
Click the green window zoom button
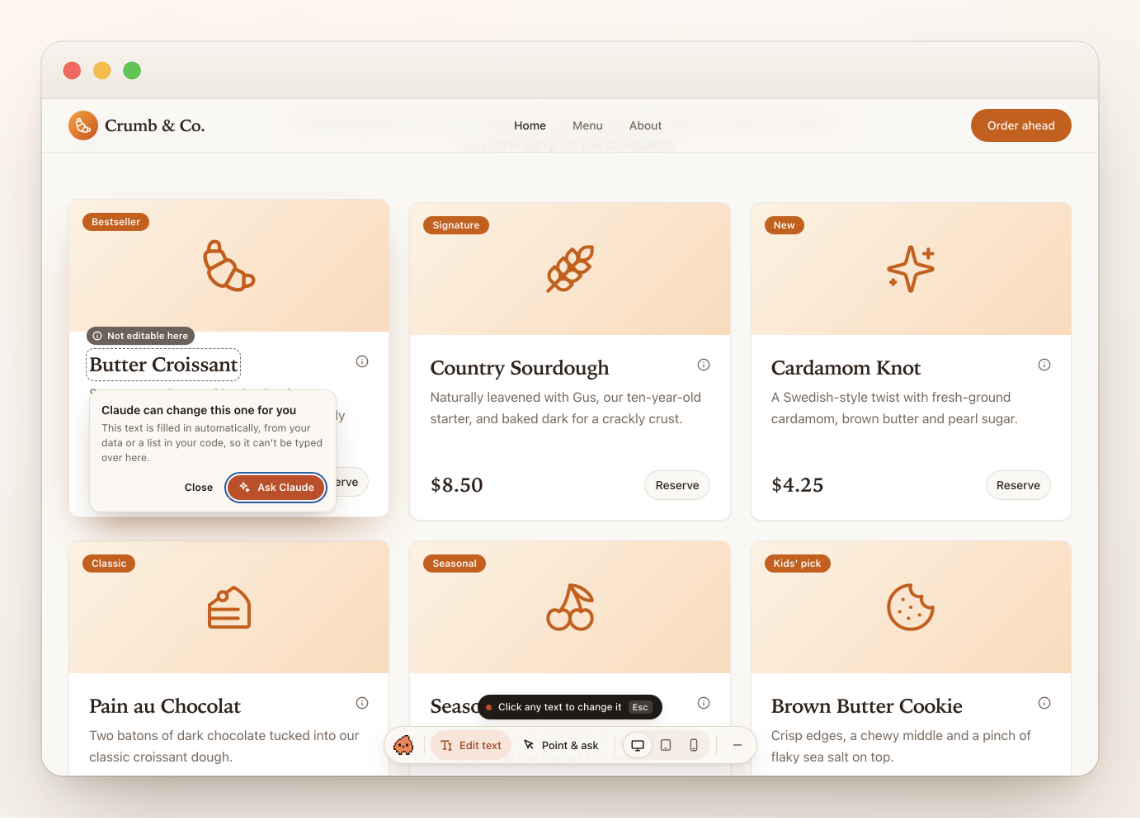132,71
